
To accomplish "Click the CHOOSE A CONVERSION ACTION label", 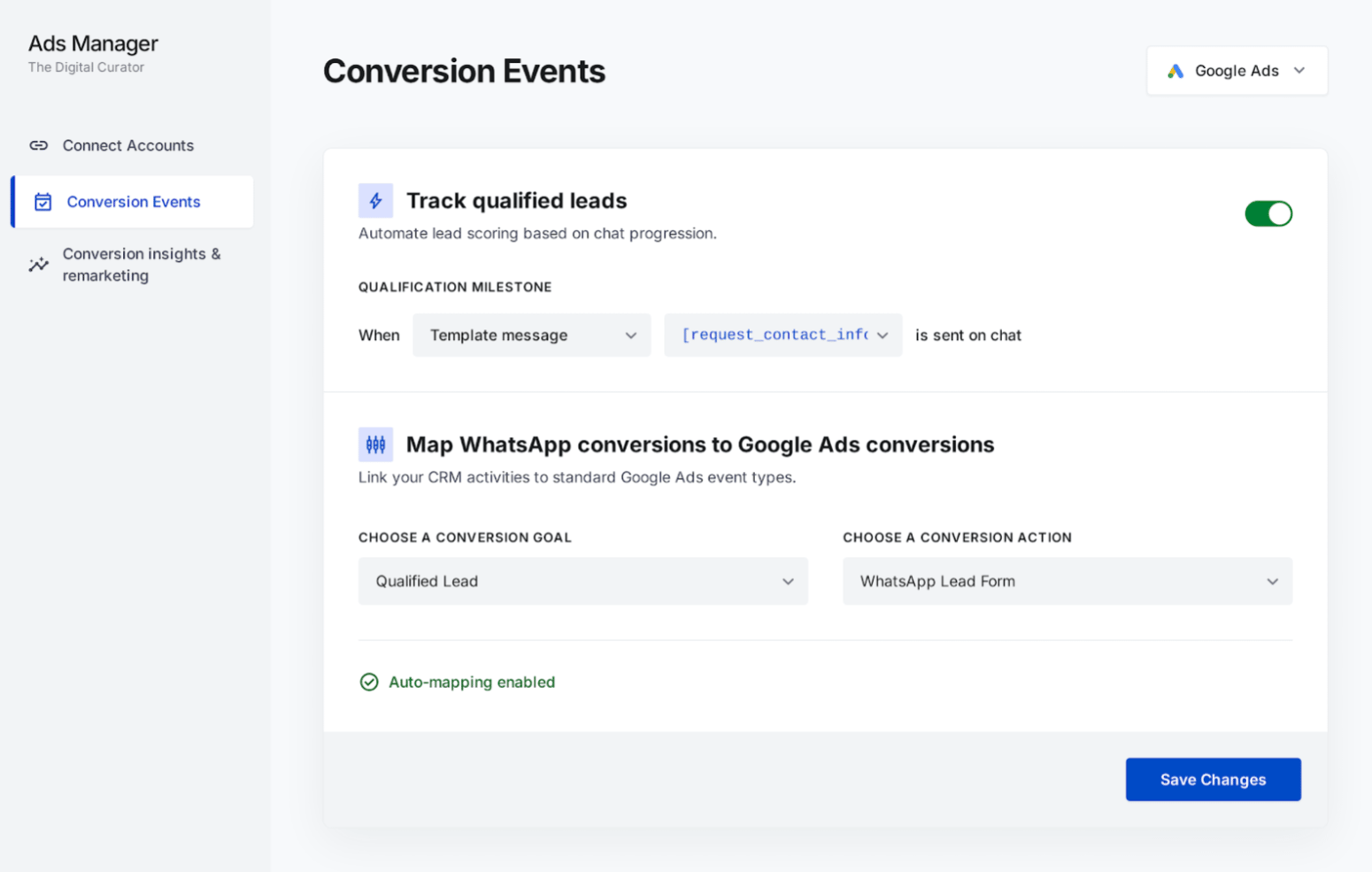I will pyautogui.click(x=957, y=537).
